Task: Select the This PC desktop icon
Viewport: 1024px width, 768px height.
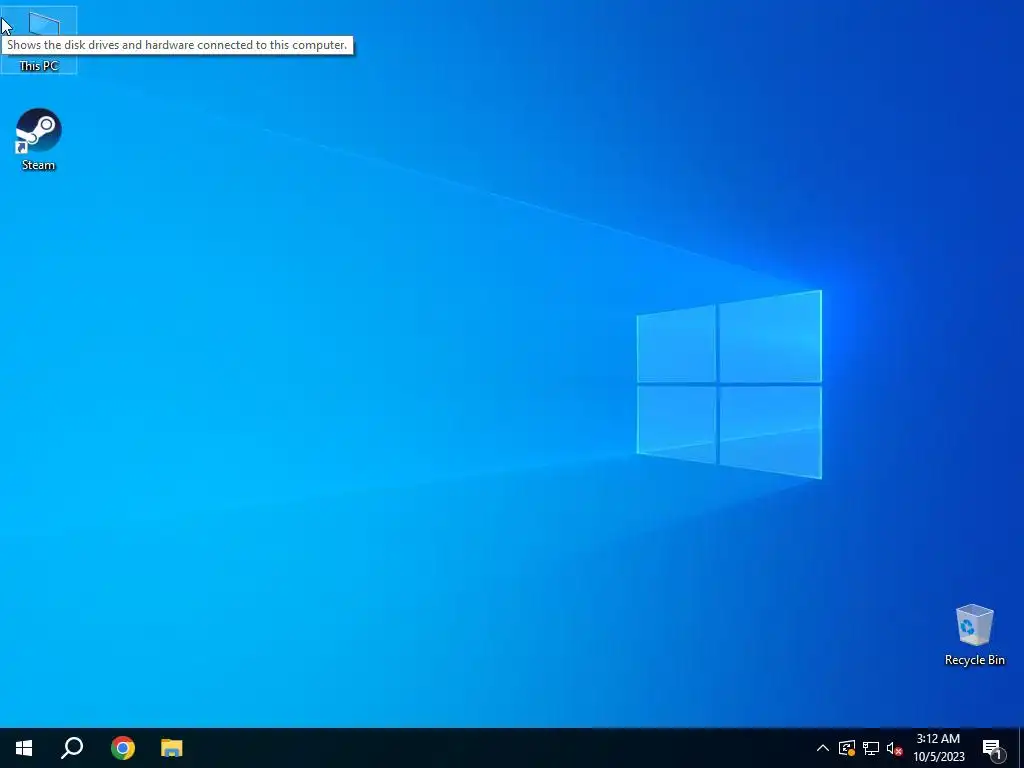Action: click(39, 40)
